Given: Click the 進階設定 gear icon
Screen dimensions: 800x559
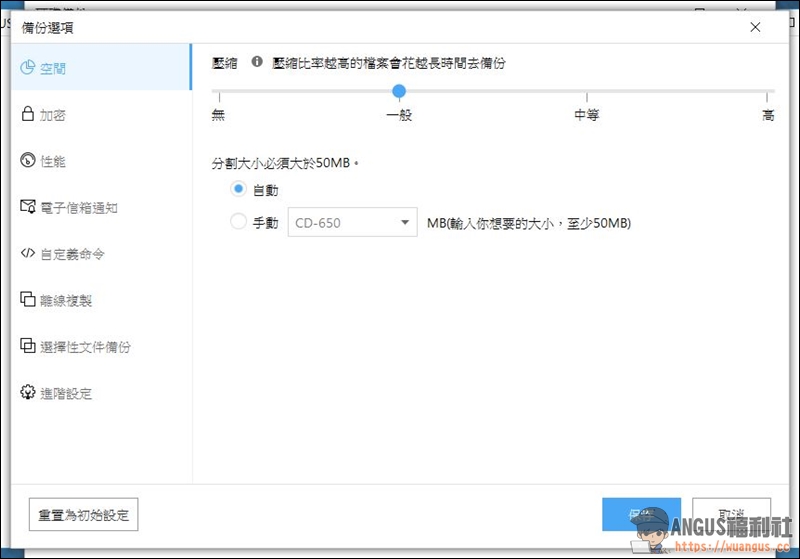Looking at the screenshot, I should (x=28, y=393).
